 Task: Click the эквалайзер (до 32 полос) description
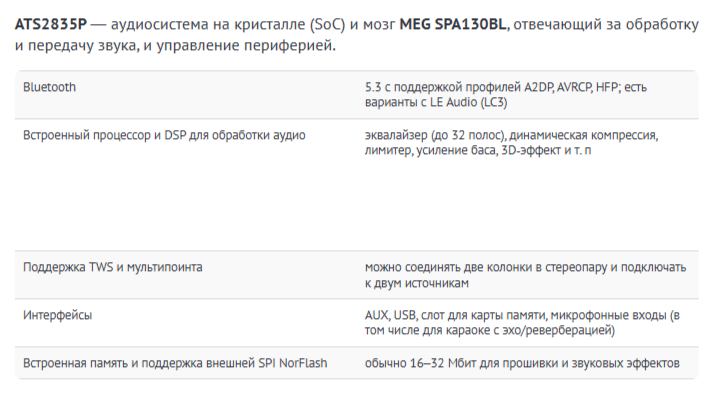[435, 135]
